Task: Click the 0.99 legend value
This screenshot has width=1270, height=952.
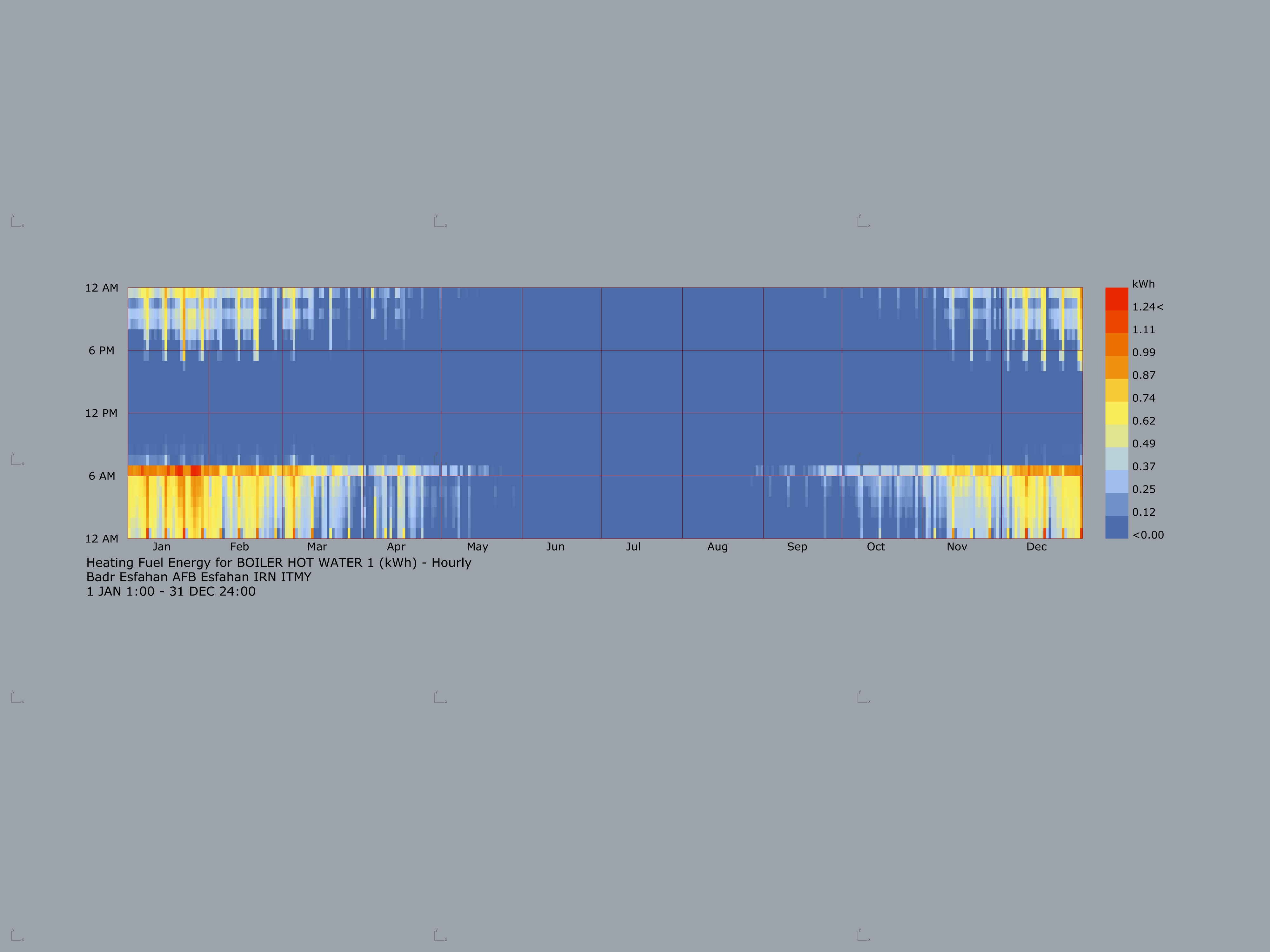Action: point(1144,352)
